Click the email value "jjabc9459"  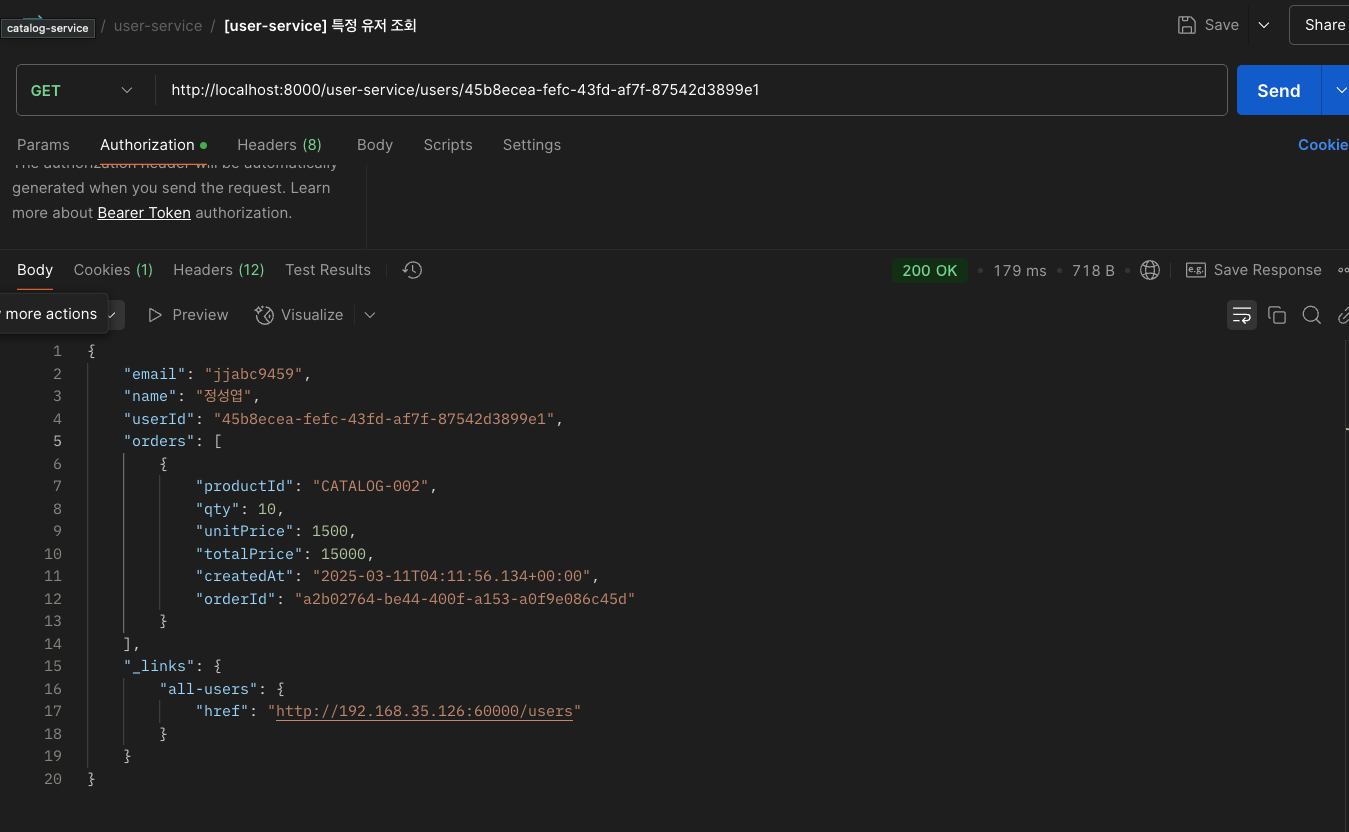click(253, 374)
